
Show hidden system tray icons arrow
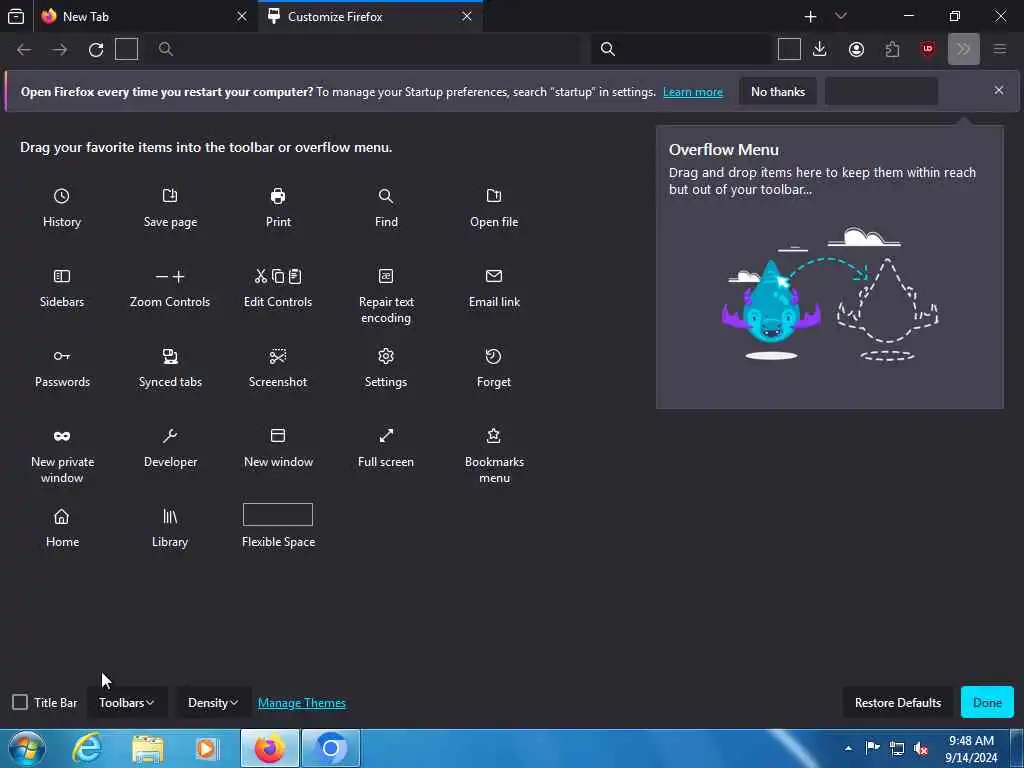click(x=848, y=748)
